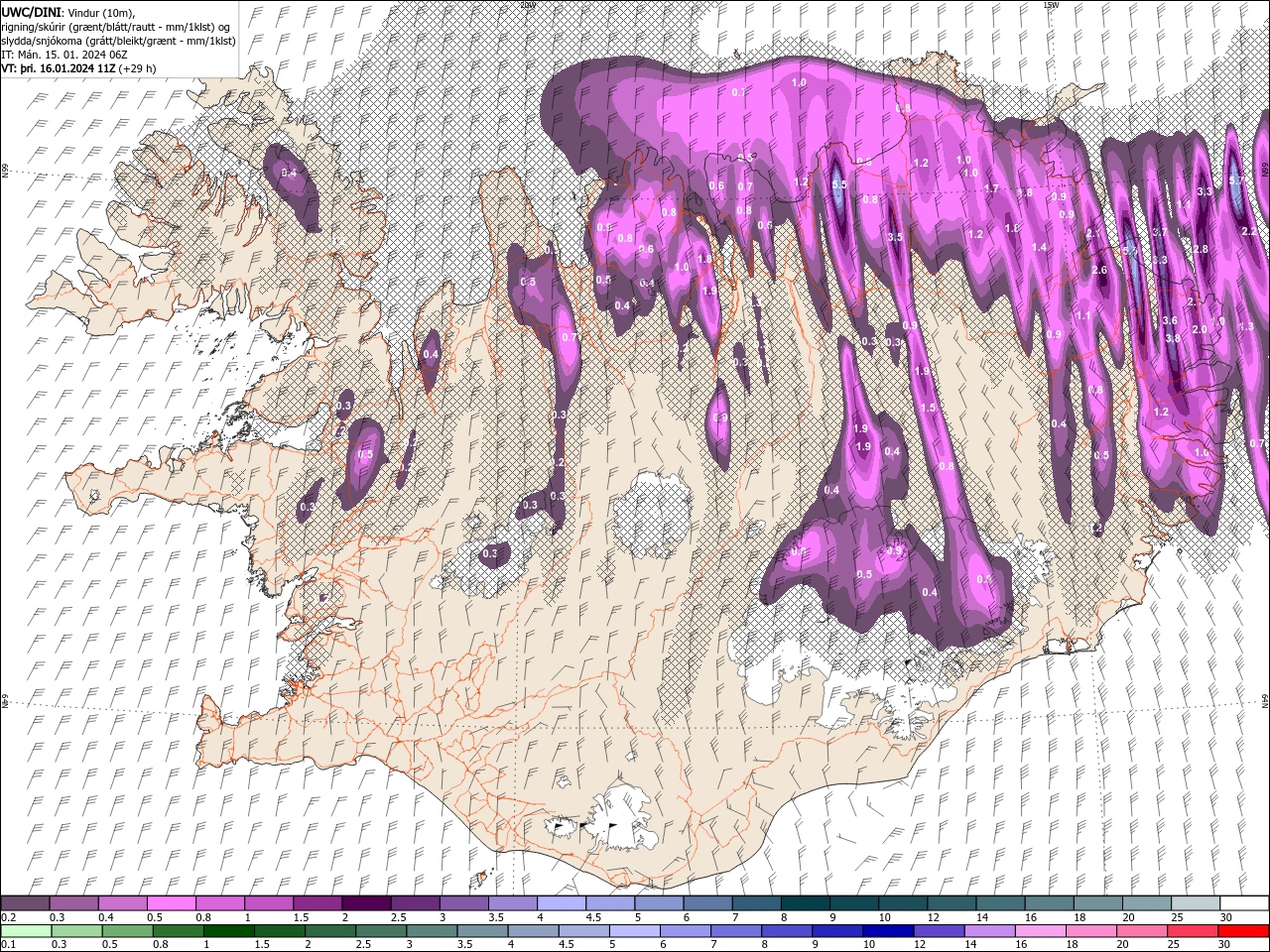Select the lavender swatch labelled 4 on the snow scale

(x=562, y=902)
